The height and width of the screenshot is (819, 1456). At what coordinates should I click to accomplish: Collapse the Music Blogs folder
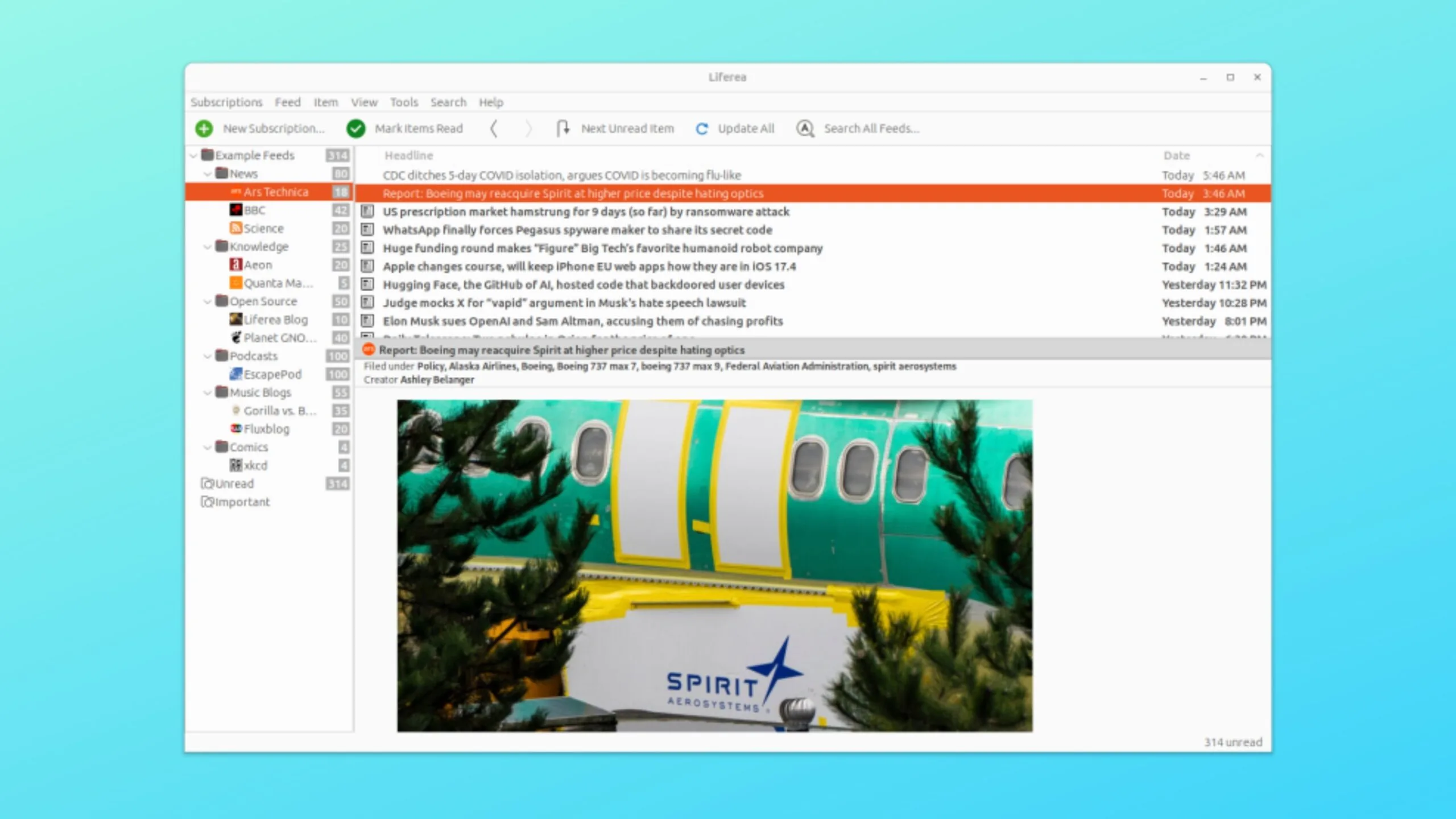(x=208, y=392)
